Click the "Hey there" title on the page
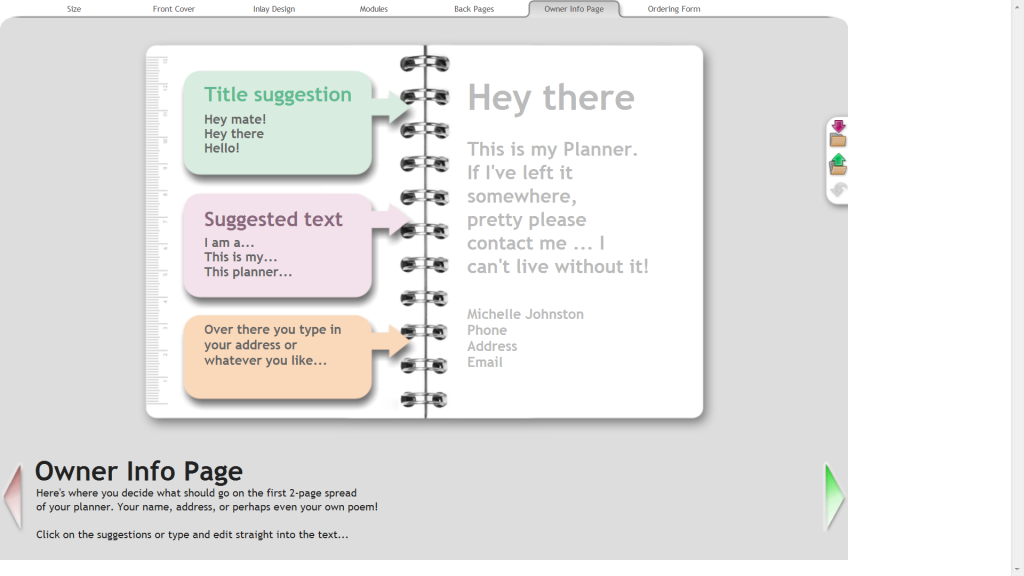Viewport: 1024px width, 576px height. (551, 98)
